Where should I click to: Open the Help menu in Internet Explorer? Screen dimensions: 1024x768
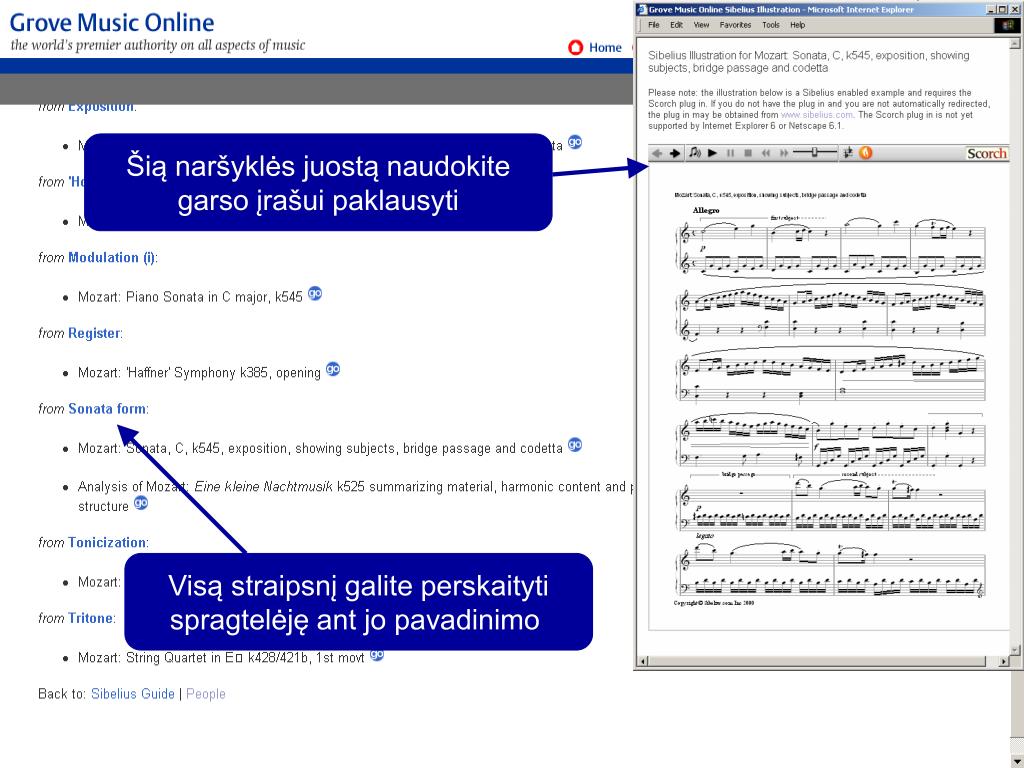pos(797,25)
